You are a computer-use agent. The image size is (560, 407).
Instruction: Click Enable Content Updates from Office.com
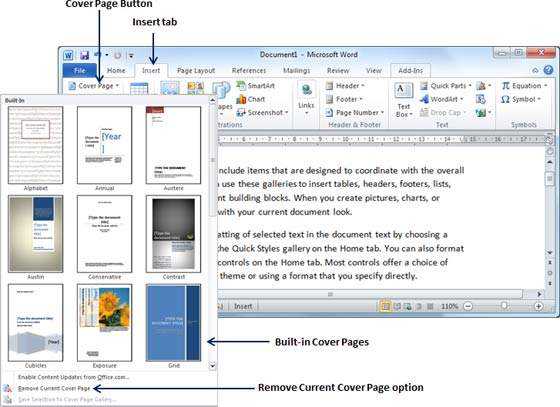(x=74, y=377)
